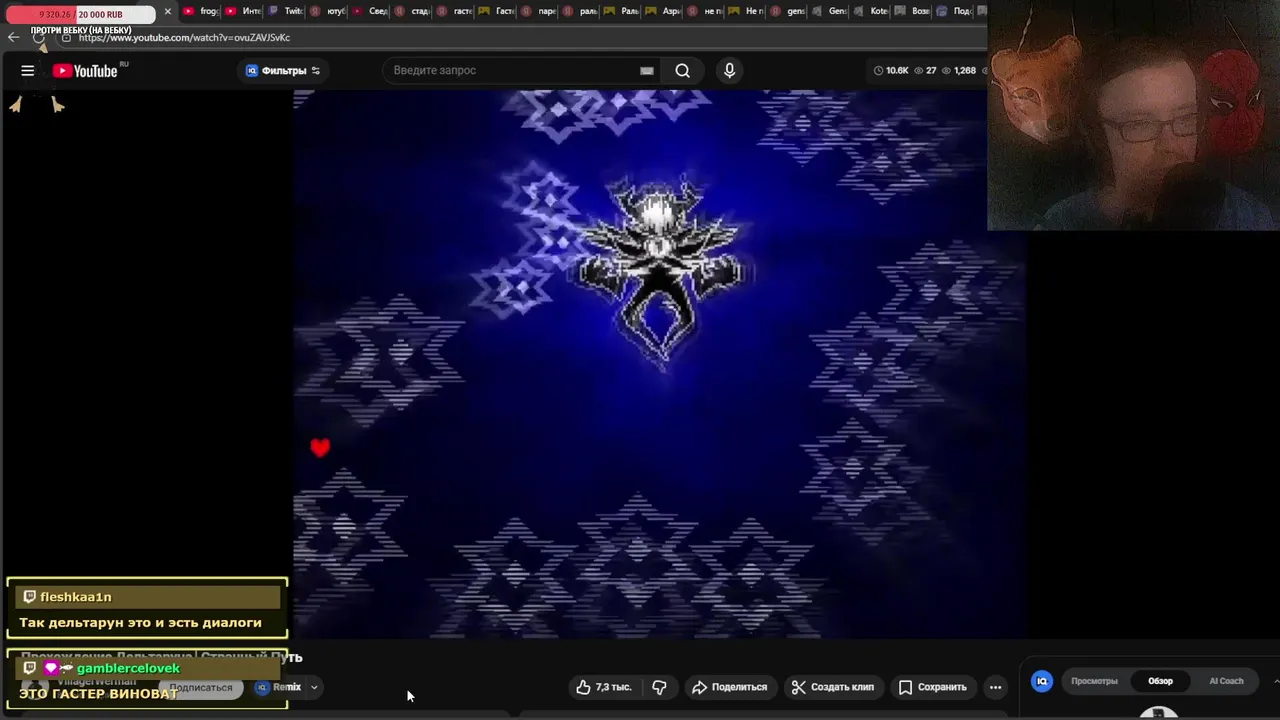Go to the YouTube home logo
Viewport: 1280px width, 720px height.
click(x=86, y=71)
